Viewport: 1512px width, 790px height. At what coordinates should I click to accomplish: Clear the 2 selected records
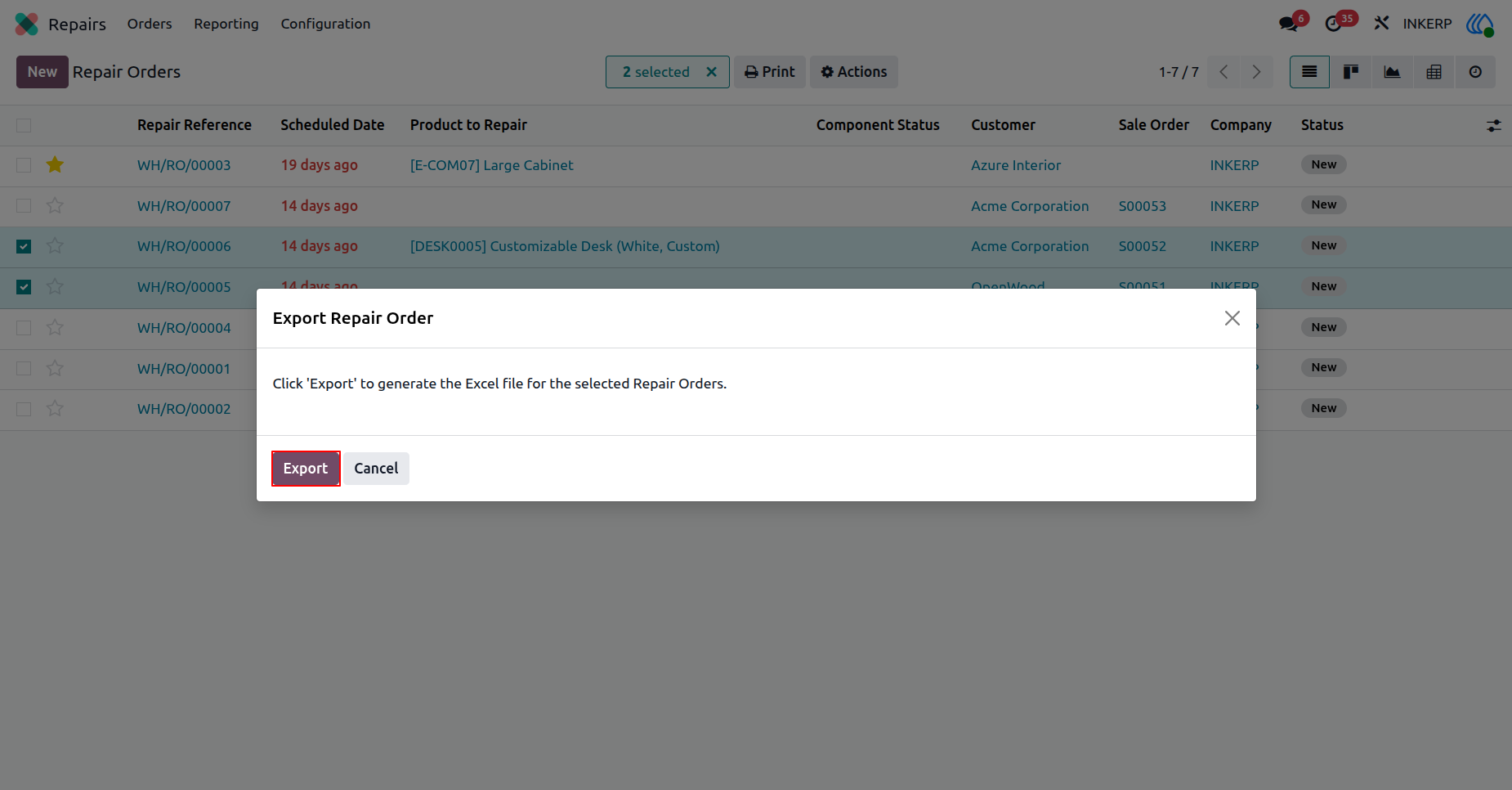tap(712, 72)
